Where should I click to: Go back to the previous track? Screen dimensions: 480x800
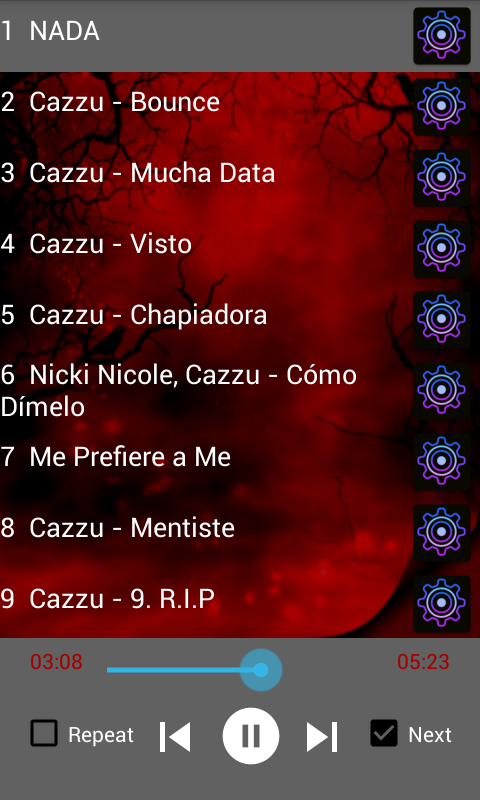(x=175, y=737)
